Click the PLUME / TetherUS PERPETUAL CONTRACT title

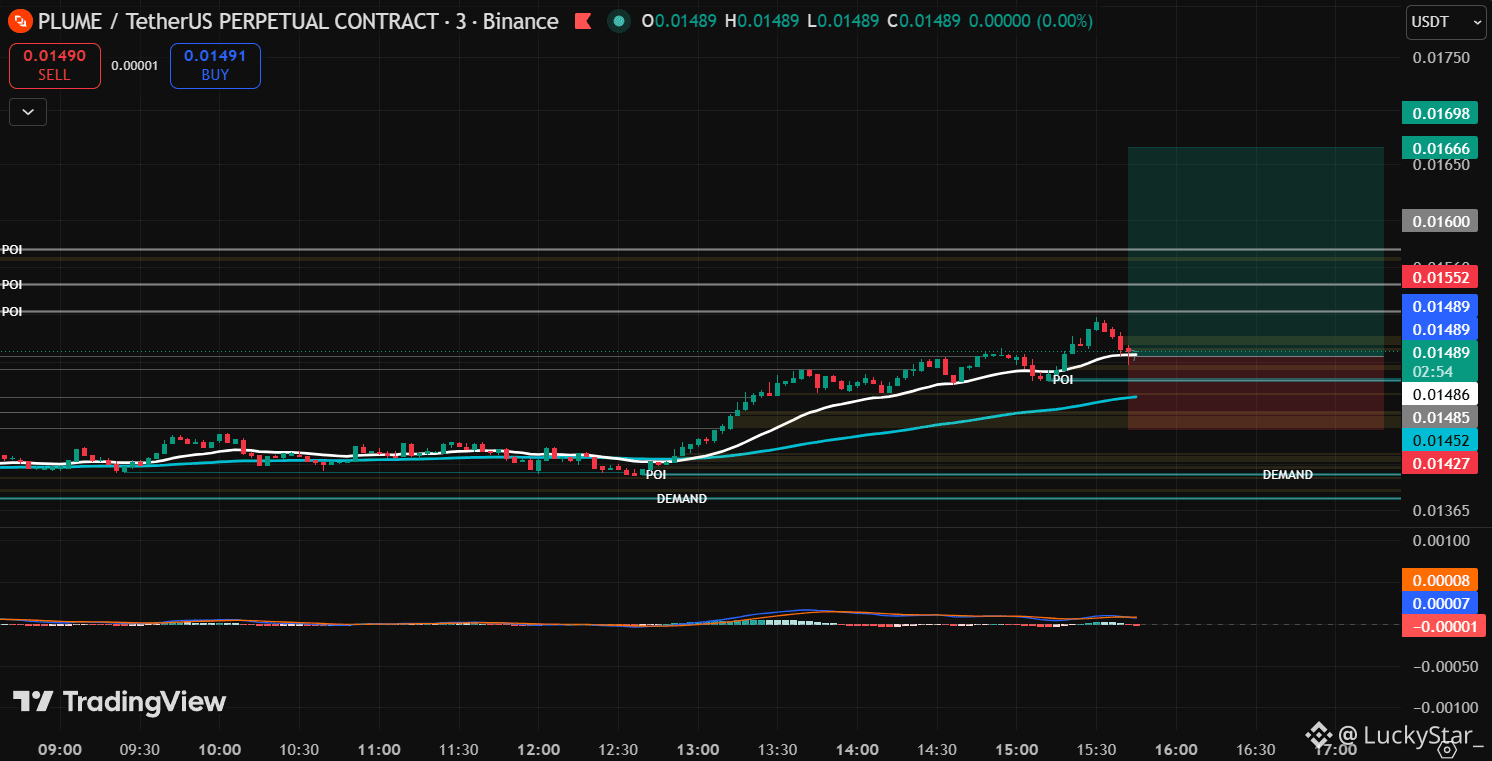[x=298, y=21]
